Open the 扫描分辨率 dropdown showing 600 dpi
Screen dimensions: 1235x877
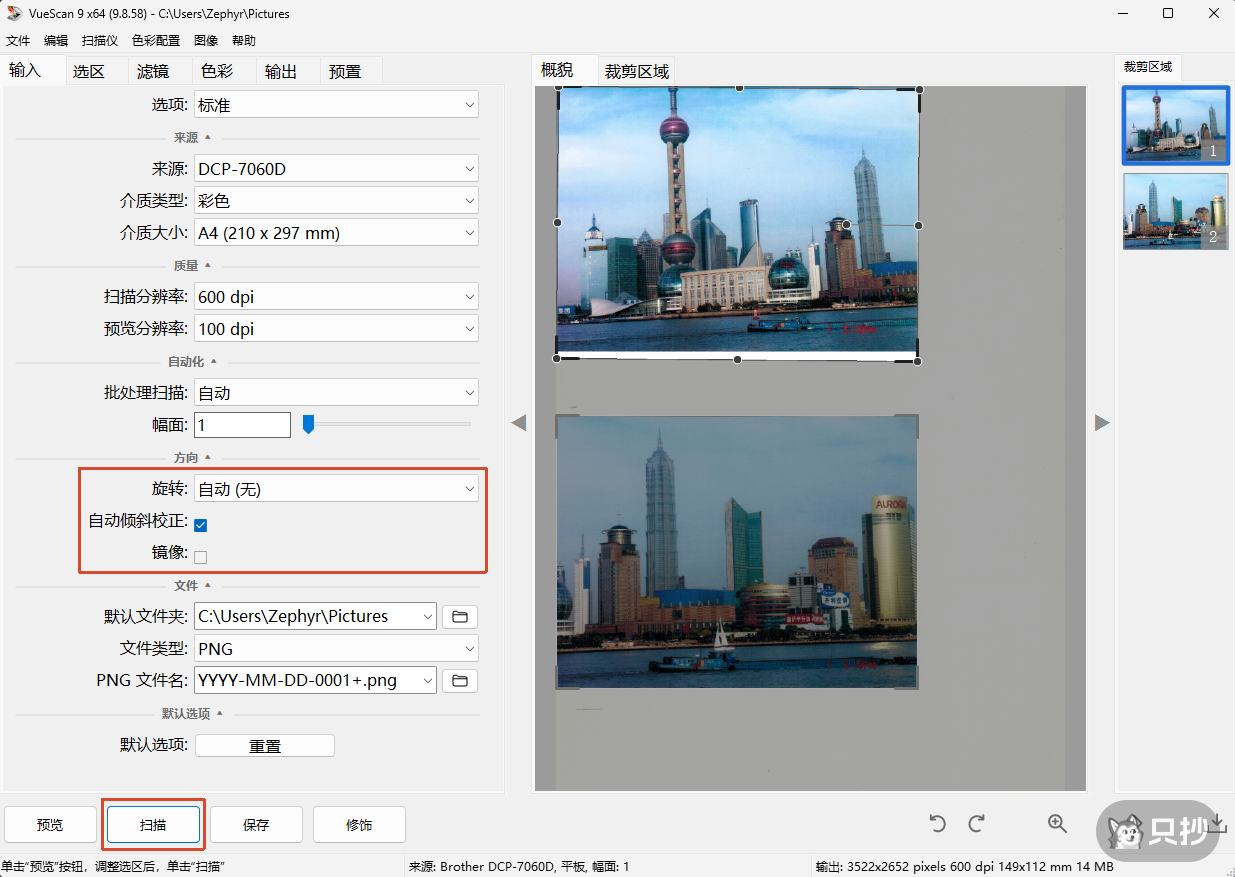[x=336, y=297]
